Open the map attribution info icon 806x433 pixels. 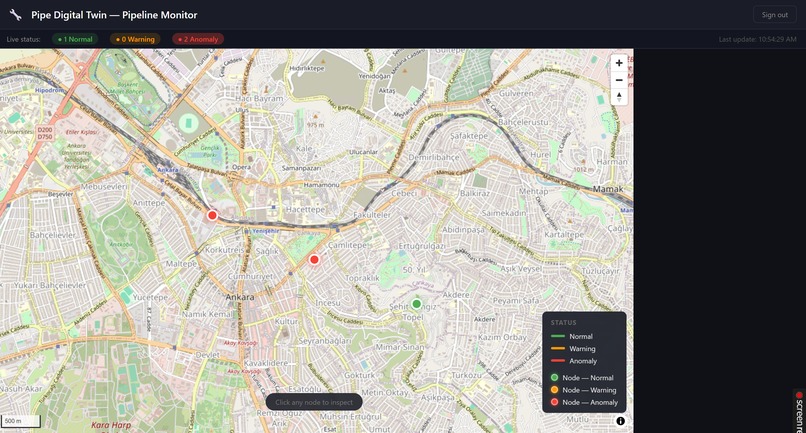tap(620, 421)
